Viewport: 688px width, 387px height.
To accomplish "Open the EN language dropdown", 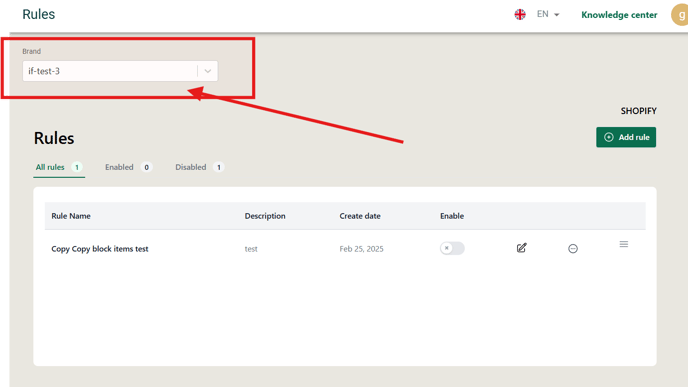I will tap(548, 14).
